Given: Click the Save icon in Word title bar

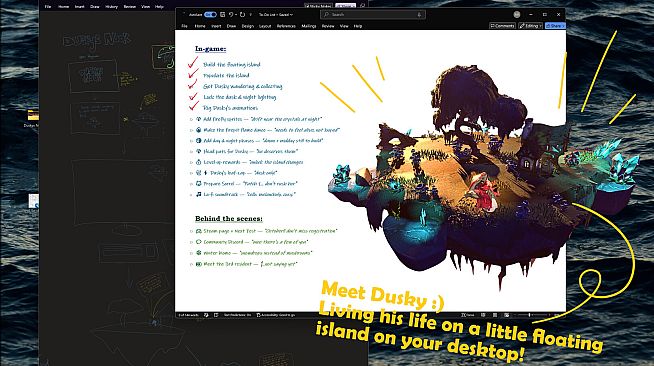Looking at the screenshot, I should 223,15.
